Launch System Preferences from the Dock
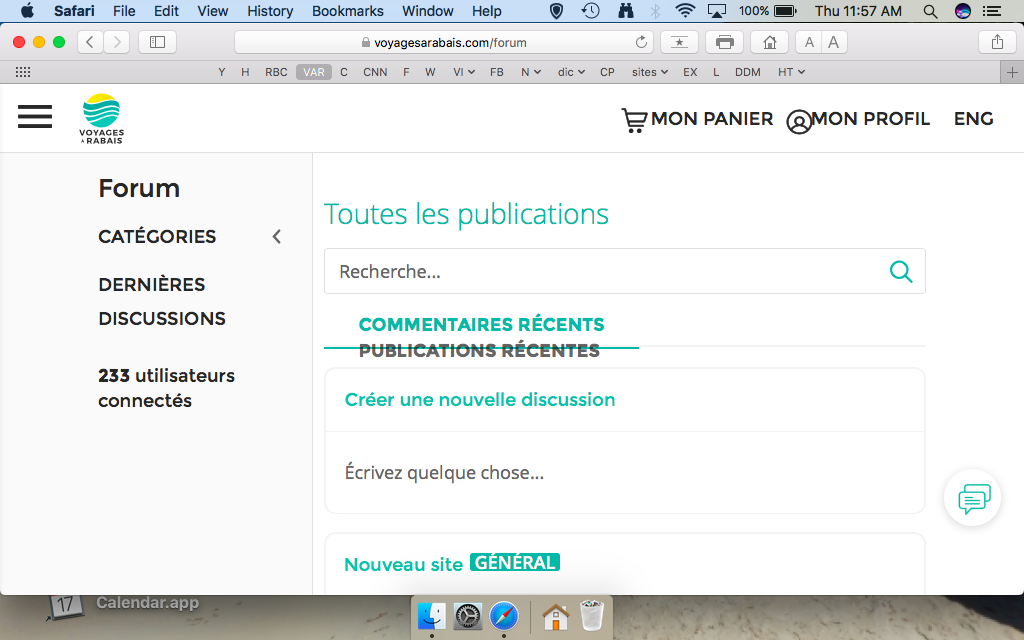Viewport: 1024px width, 640px height. (x=468, y=616)
